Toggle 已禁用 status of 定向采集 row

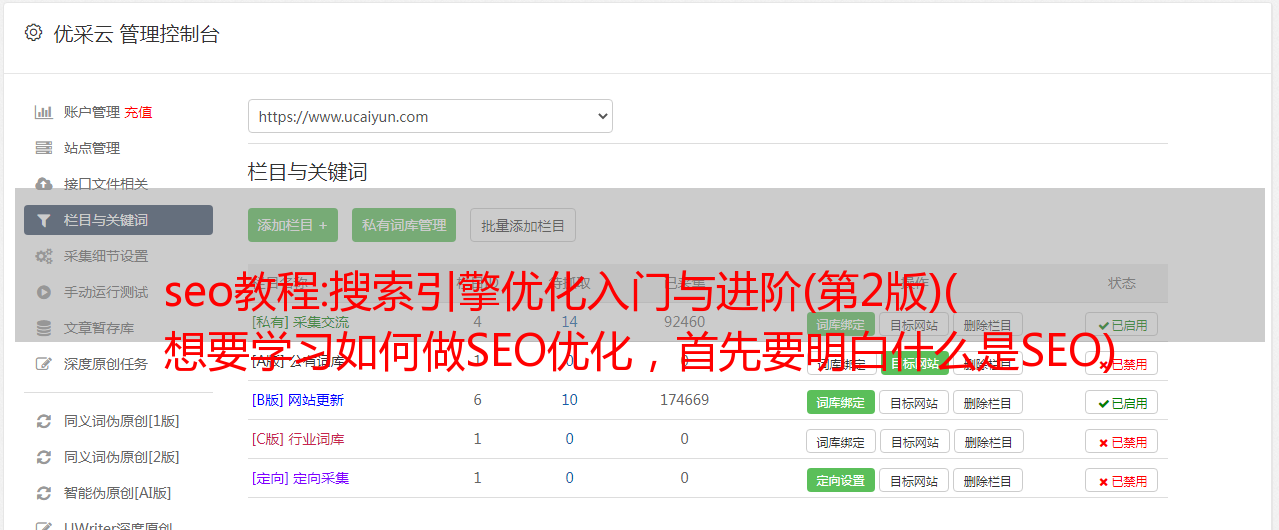coord(1122,480)
